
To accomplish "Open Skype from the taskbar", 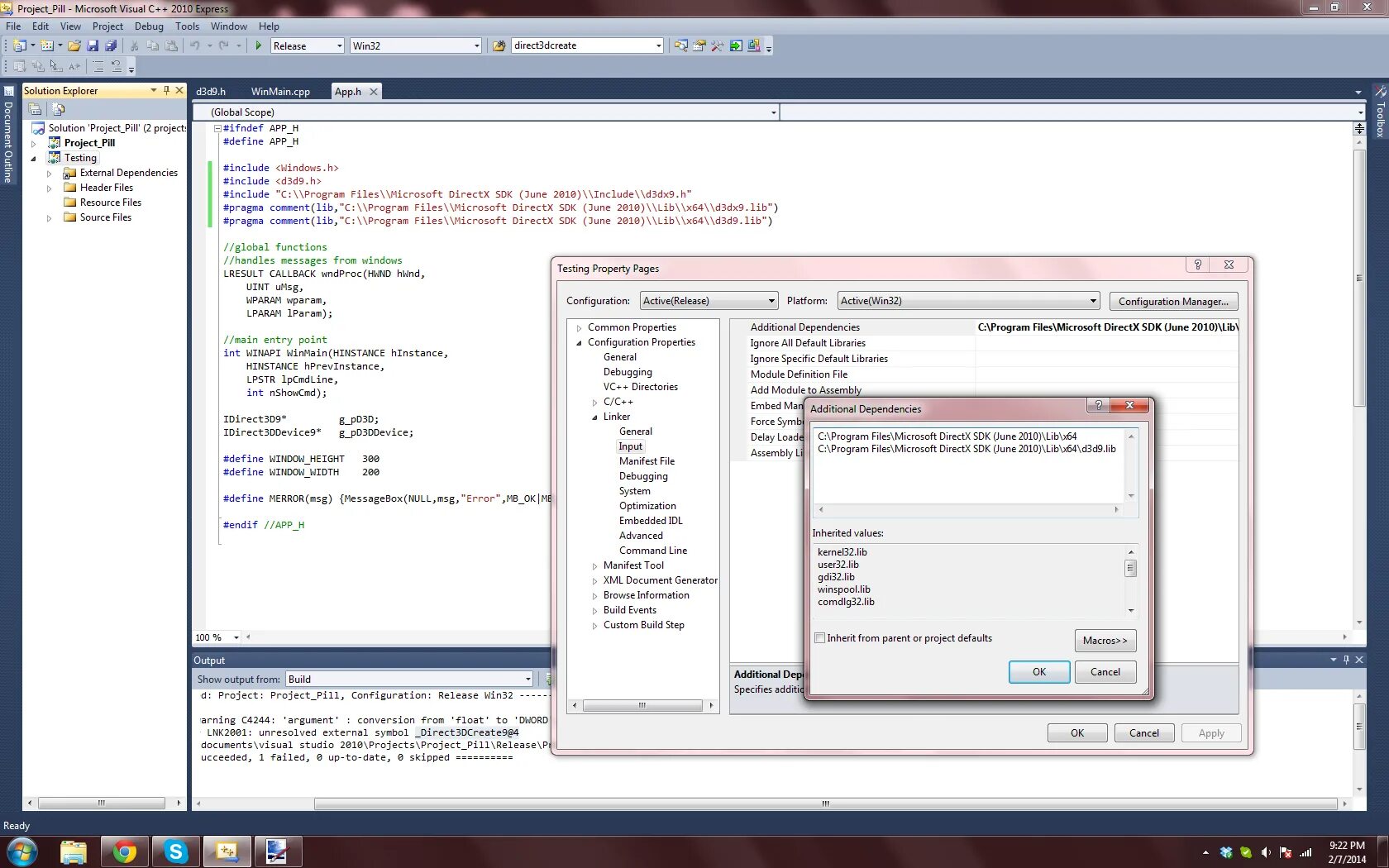I will [176, 851].
